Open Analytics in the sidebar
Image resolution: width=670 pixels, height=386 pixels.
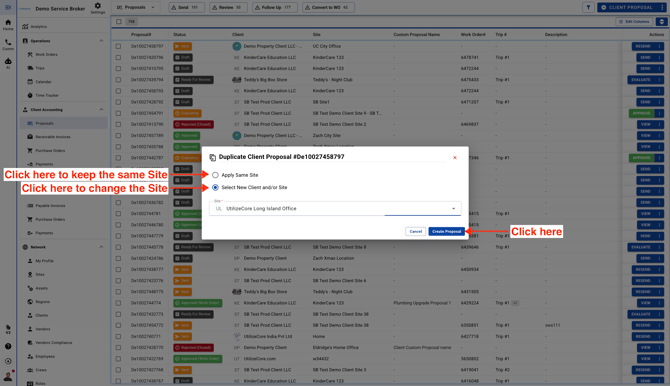(x=38, y=27)
